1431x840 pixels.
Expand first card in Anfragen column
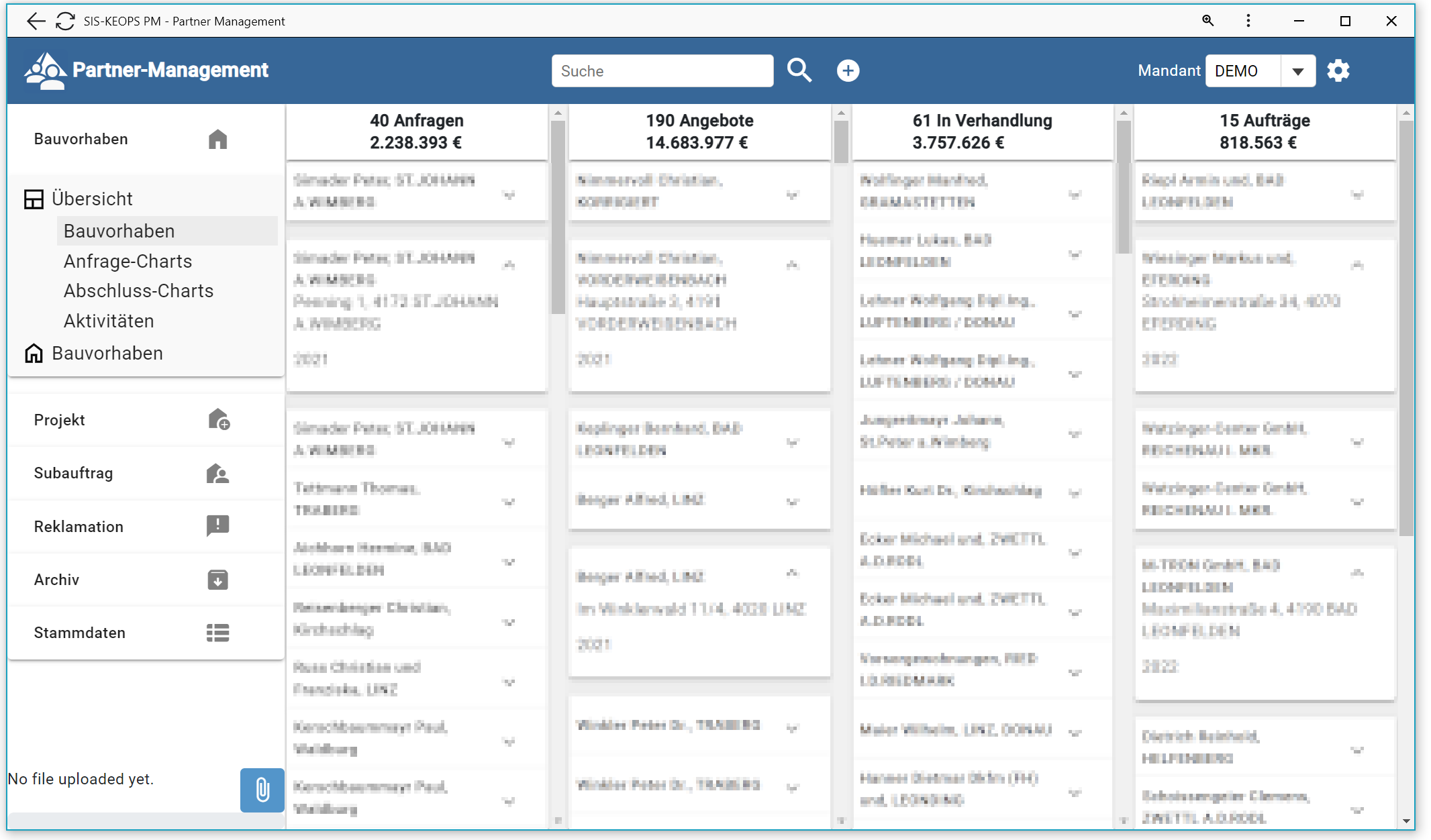(x=509, y=195)
